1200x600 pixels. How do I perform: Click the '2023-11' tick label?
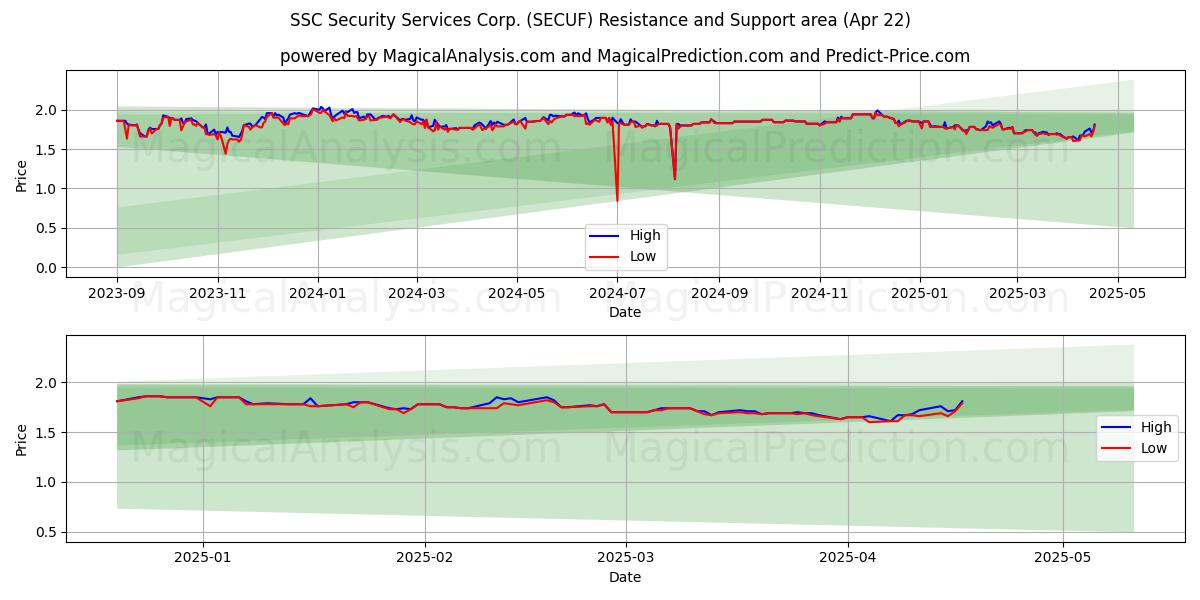218,293
